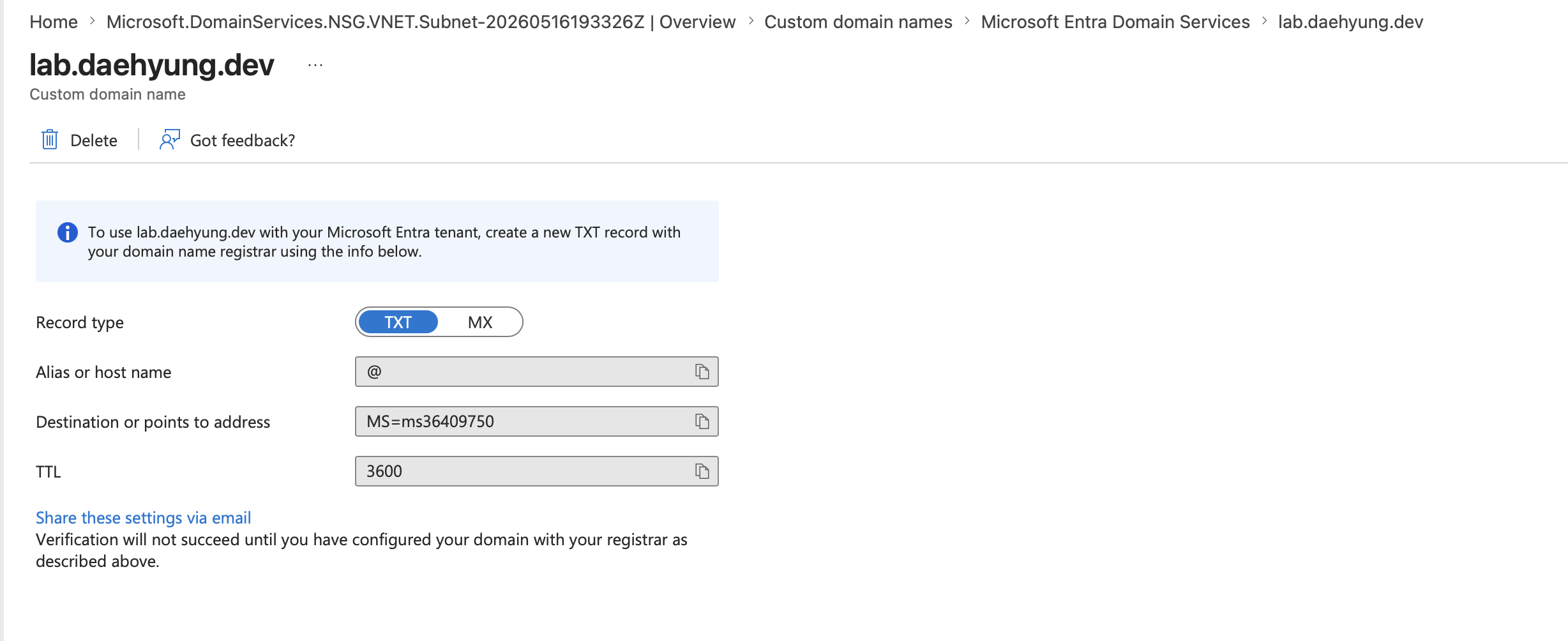Copy the Destination or points to address value
Viewport: 1568px width, 641px height.
[702, 421]
